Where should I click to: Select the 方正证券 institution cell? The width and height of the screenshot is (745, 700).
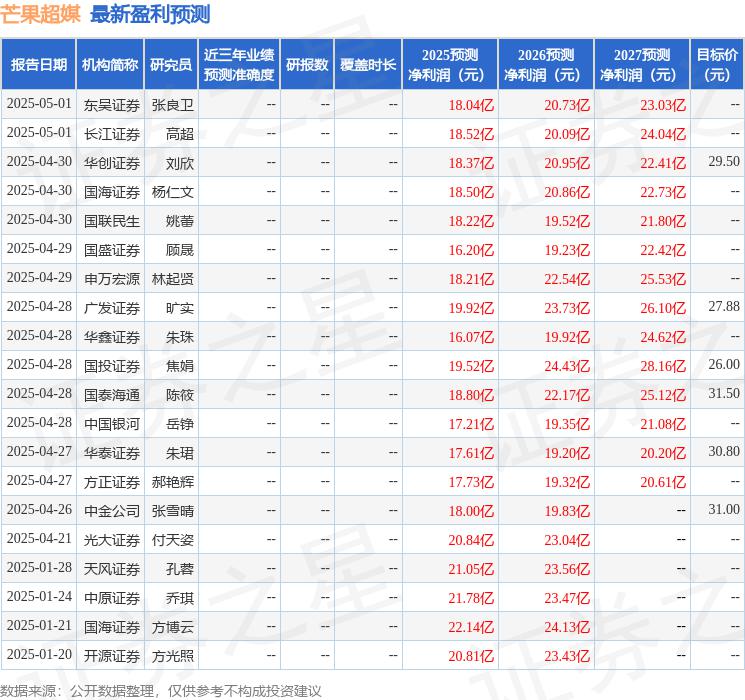[x=112, y=482]
